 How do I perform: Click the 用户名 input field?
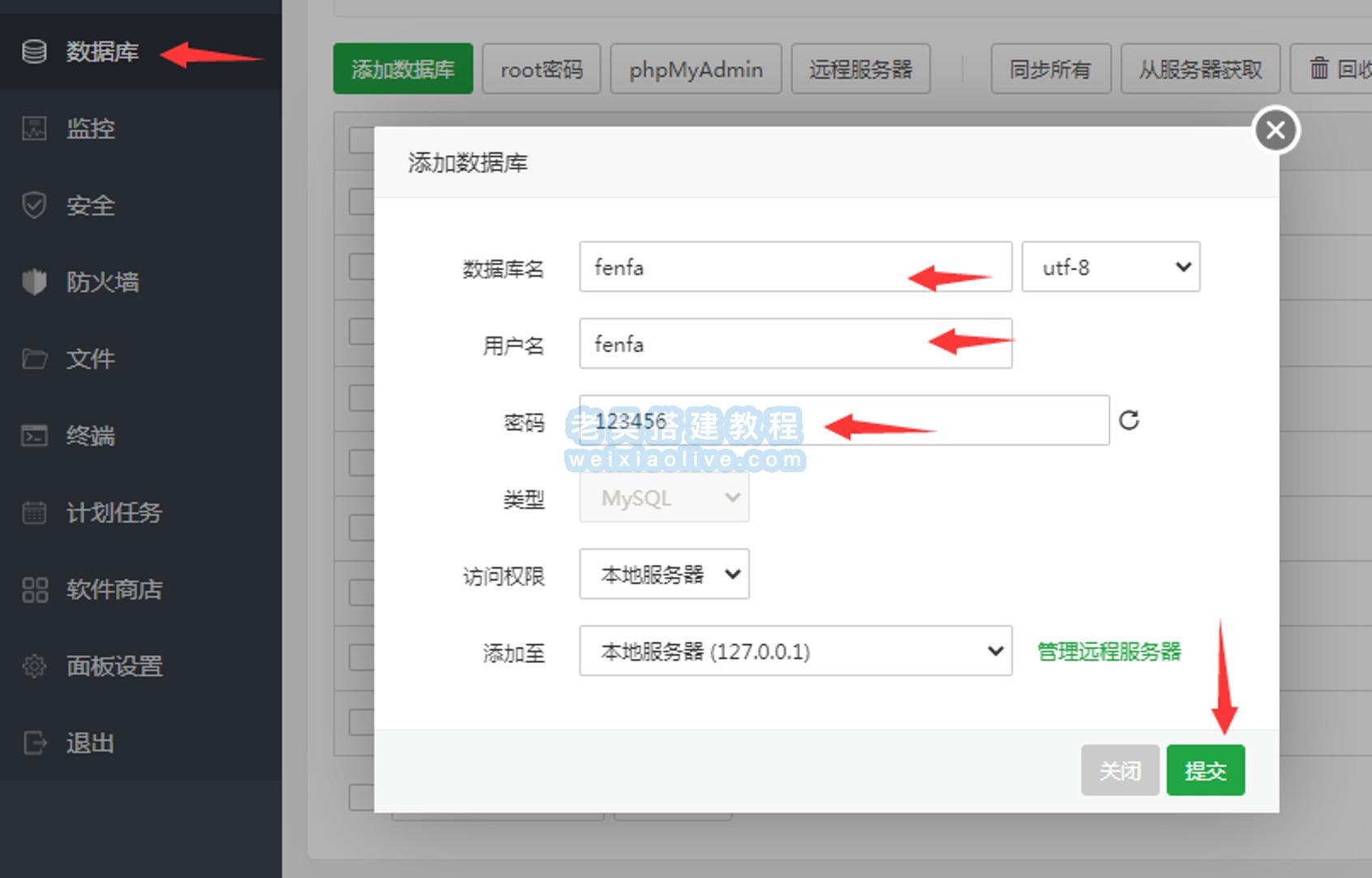(x=796, y=343)
